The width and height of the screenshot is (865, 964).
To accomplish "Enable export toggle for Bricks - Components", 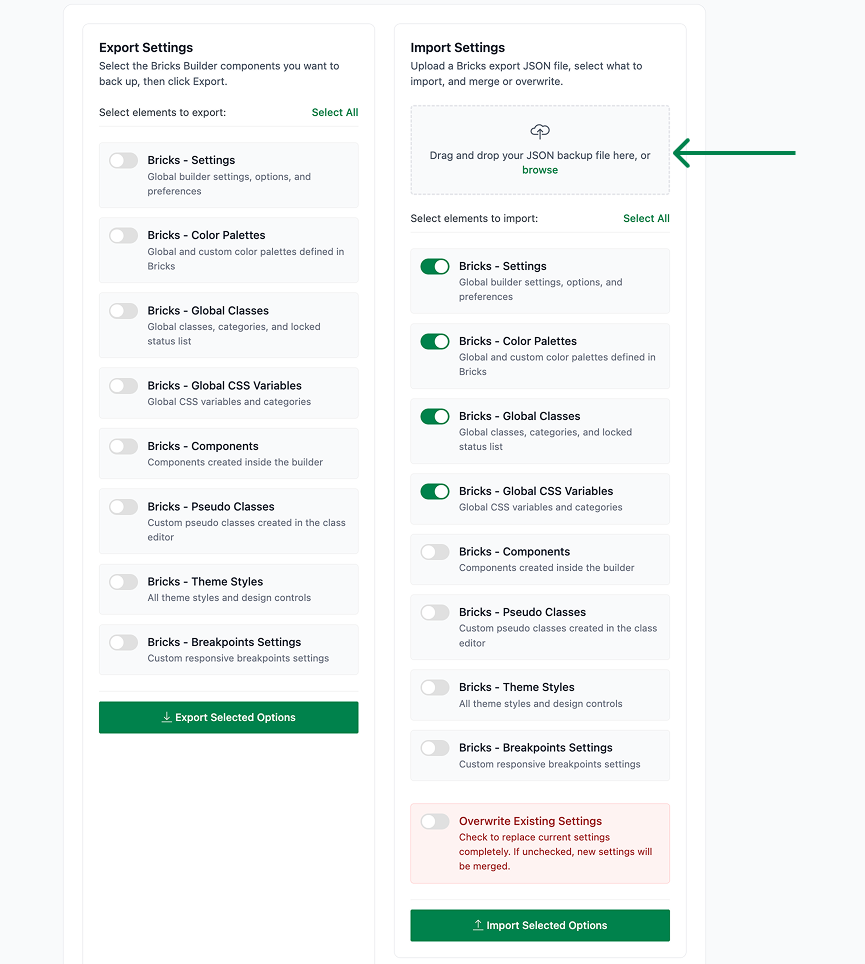I will (124, 446).
